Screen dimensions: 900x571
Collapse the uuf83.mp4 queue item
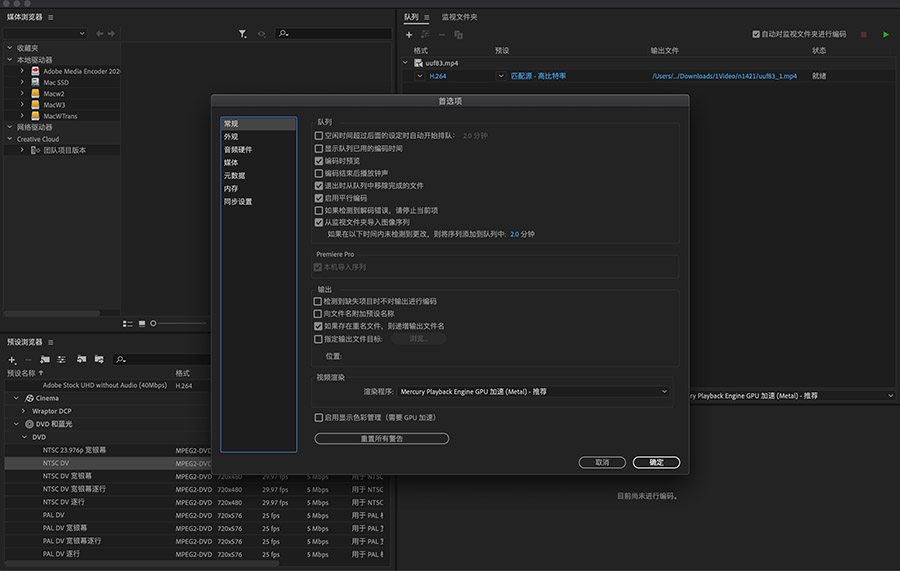[405, 63]
